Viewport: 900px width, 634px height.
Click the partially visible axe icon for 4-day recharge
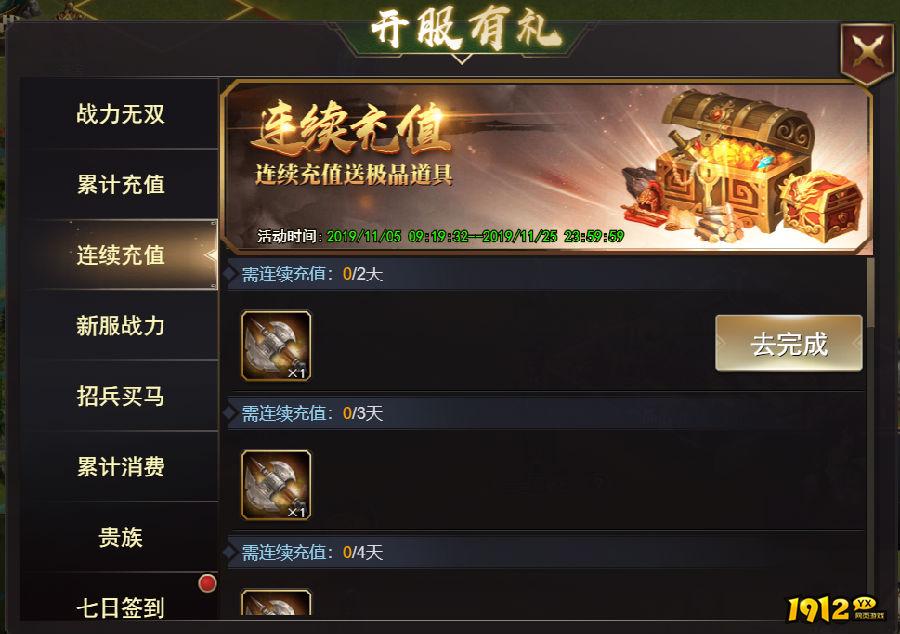pyautogui.click(x=276, y=602)
